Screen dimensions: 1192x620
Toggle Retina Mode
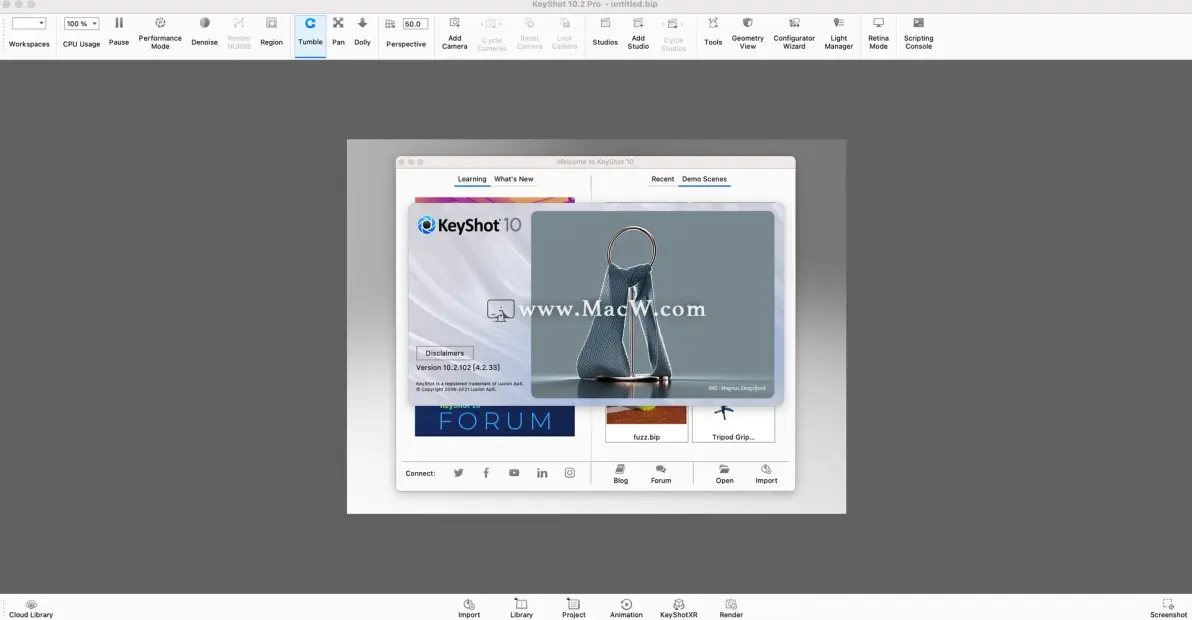pos(878,33)
